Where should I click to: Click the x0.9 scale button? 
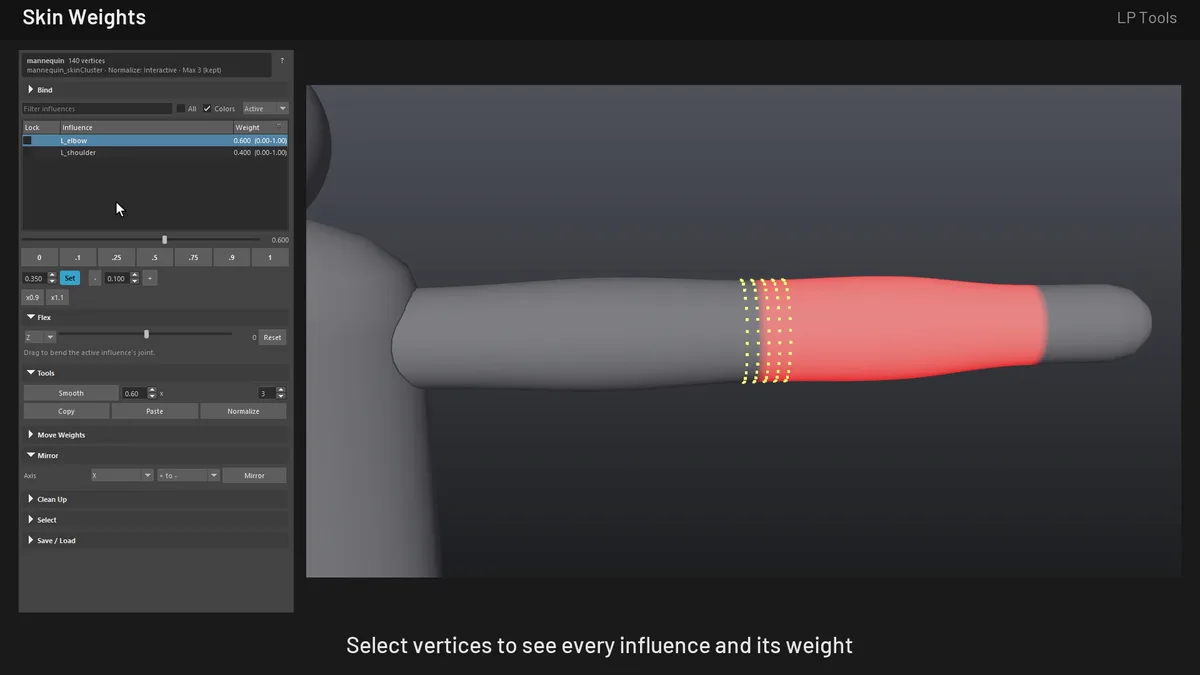[33, 298]
